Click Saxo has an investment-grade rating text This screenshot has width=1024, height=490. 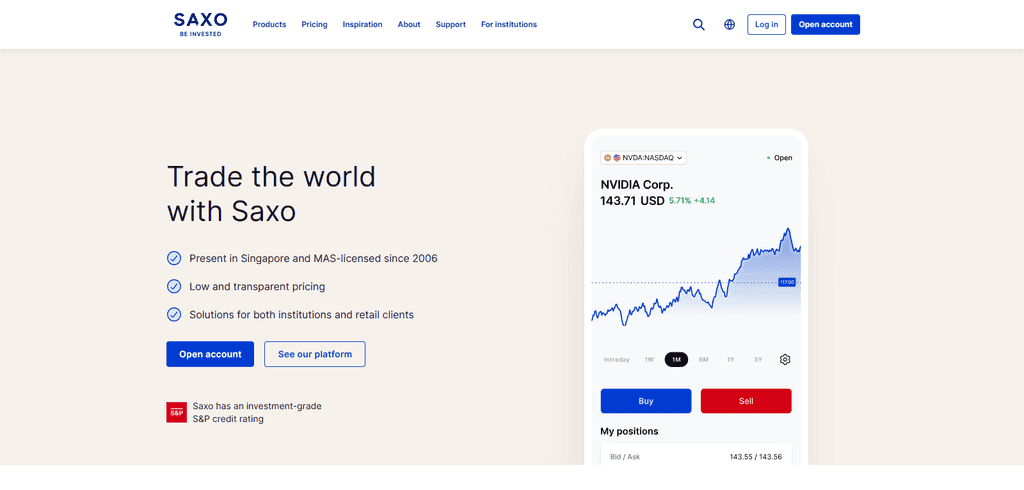point(257,412)
